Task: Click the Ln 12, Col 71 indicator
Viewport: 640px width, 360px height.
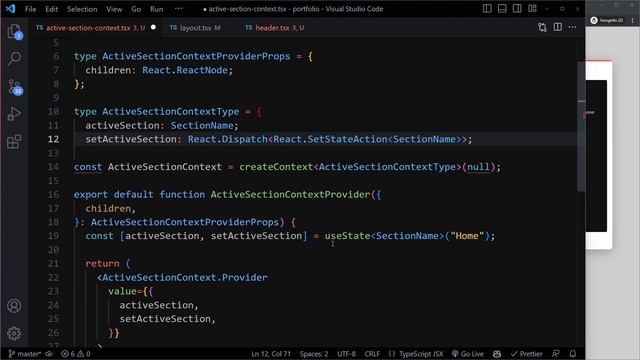Action: point(271,354)
